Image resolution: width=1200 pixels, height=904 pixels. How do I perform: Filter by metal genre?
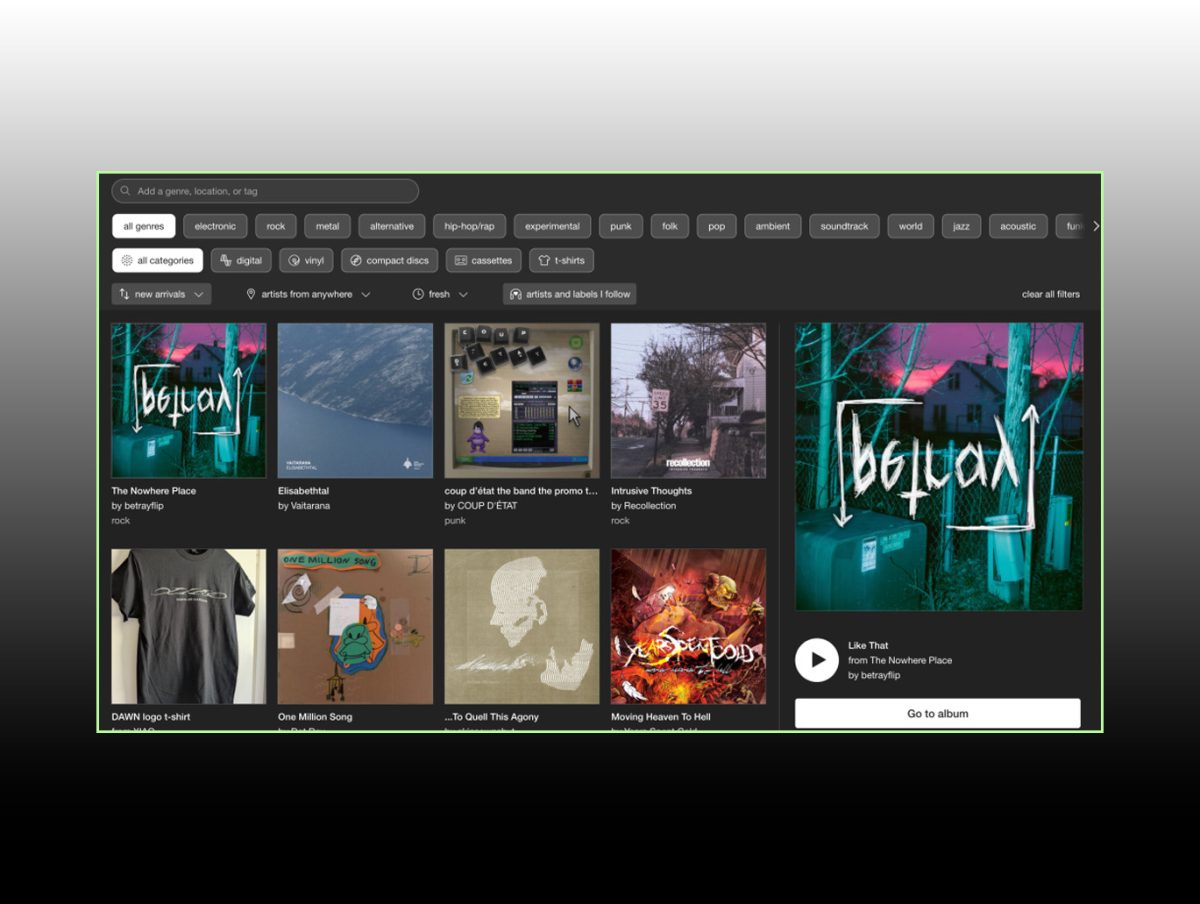[328, 226]
